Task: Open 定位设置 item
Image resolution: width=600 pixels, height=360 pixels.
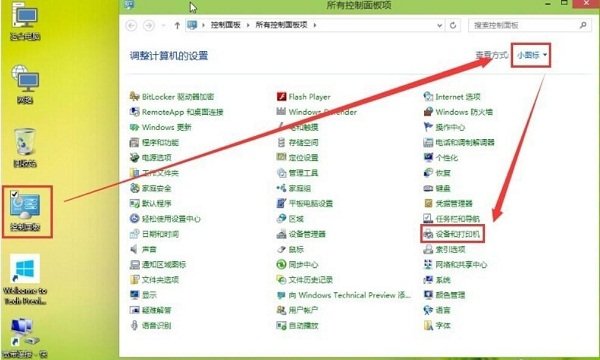Action: coord(297,158)
